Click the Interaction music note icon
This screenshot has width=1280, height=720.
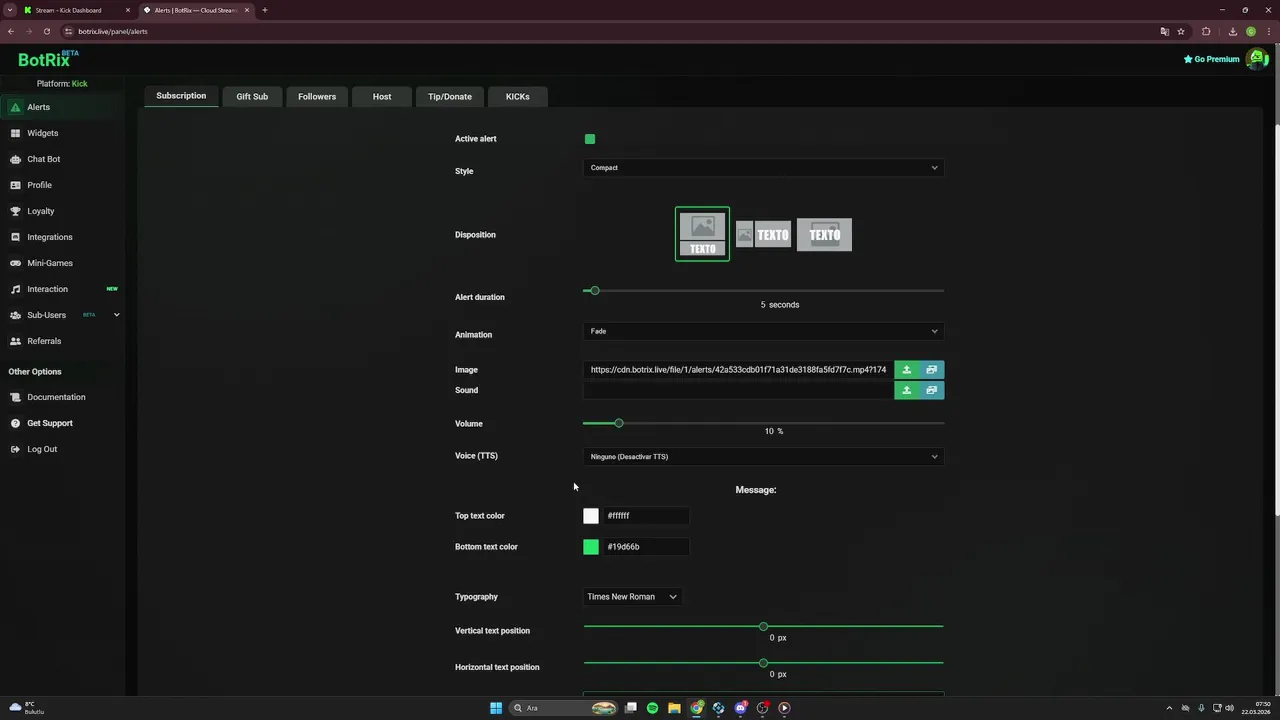click(15, 289)
